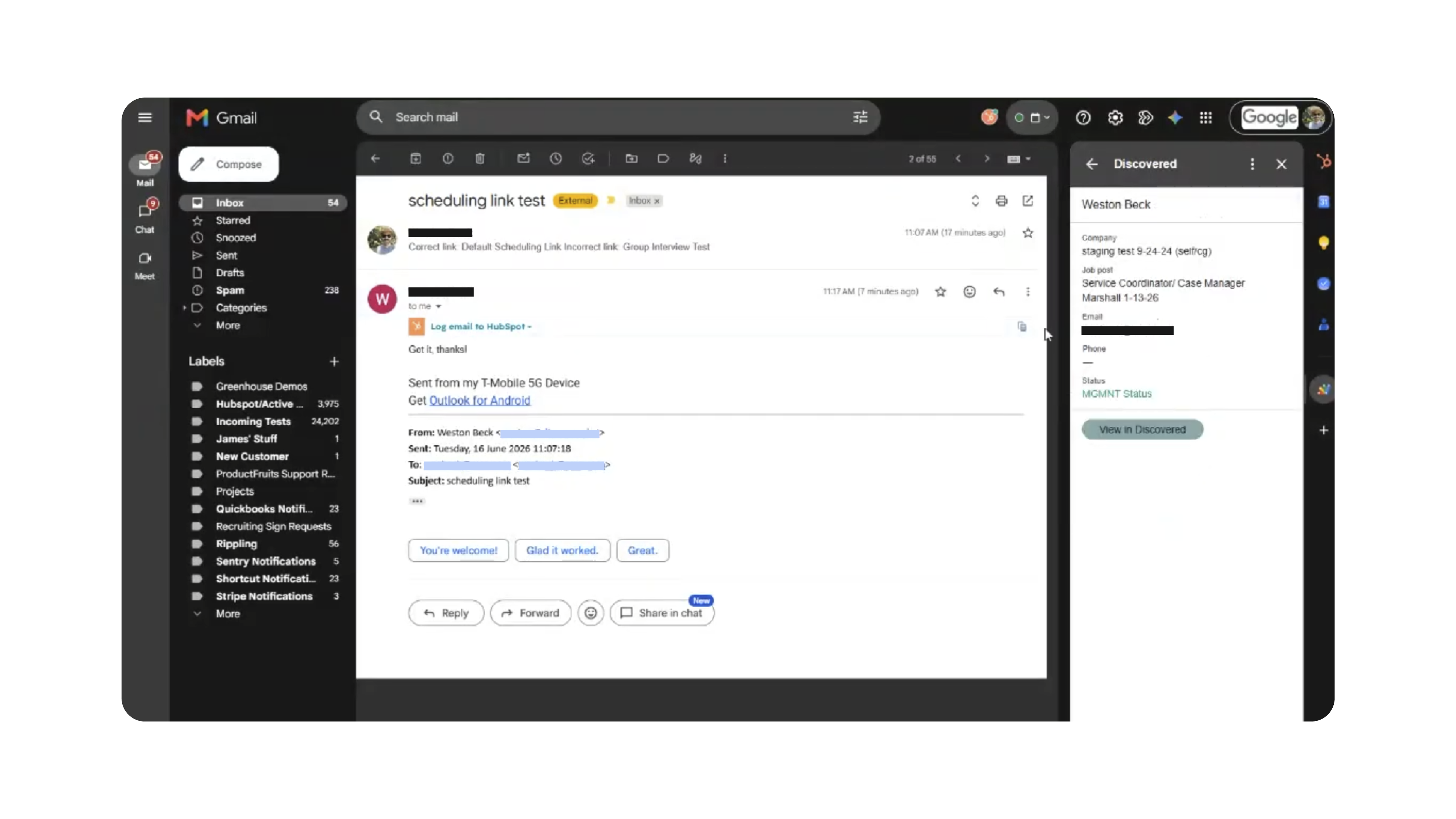Print all messages in the thread

pyautogui.click(x=1001, y=200)
